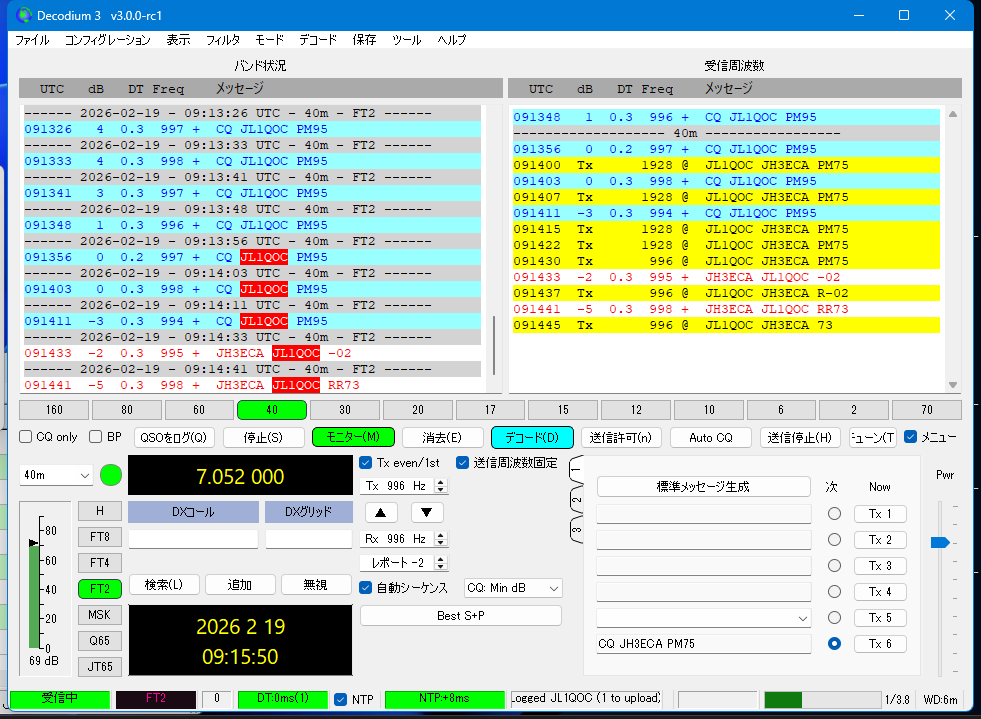Open the 40m band dropdown
981x719 pixels.
[x=57, y=475]
